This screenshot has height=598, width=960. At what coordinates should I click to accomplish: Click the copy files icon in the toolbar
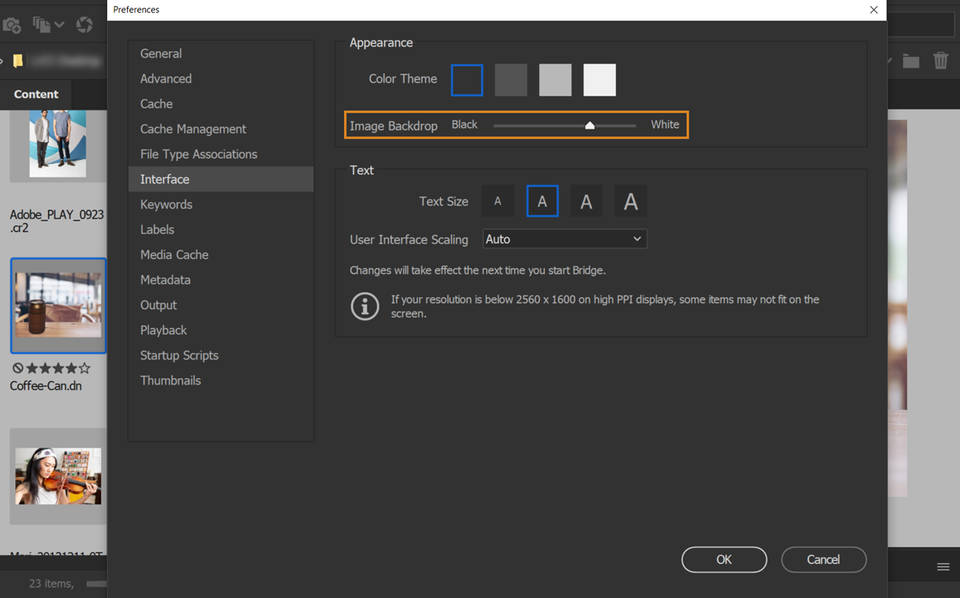tap(40, 25)
